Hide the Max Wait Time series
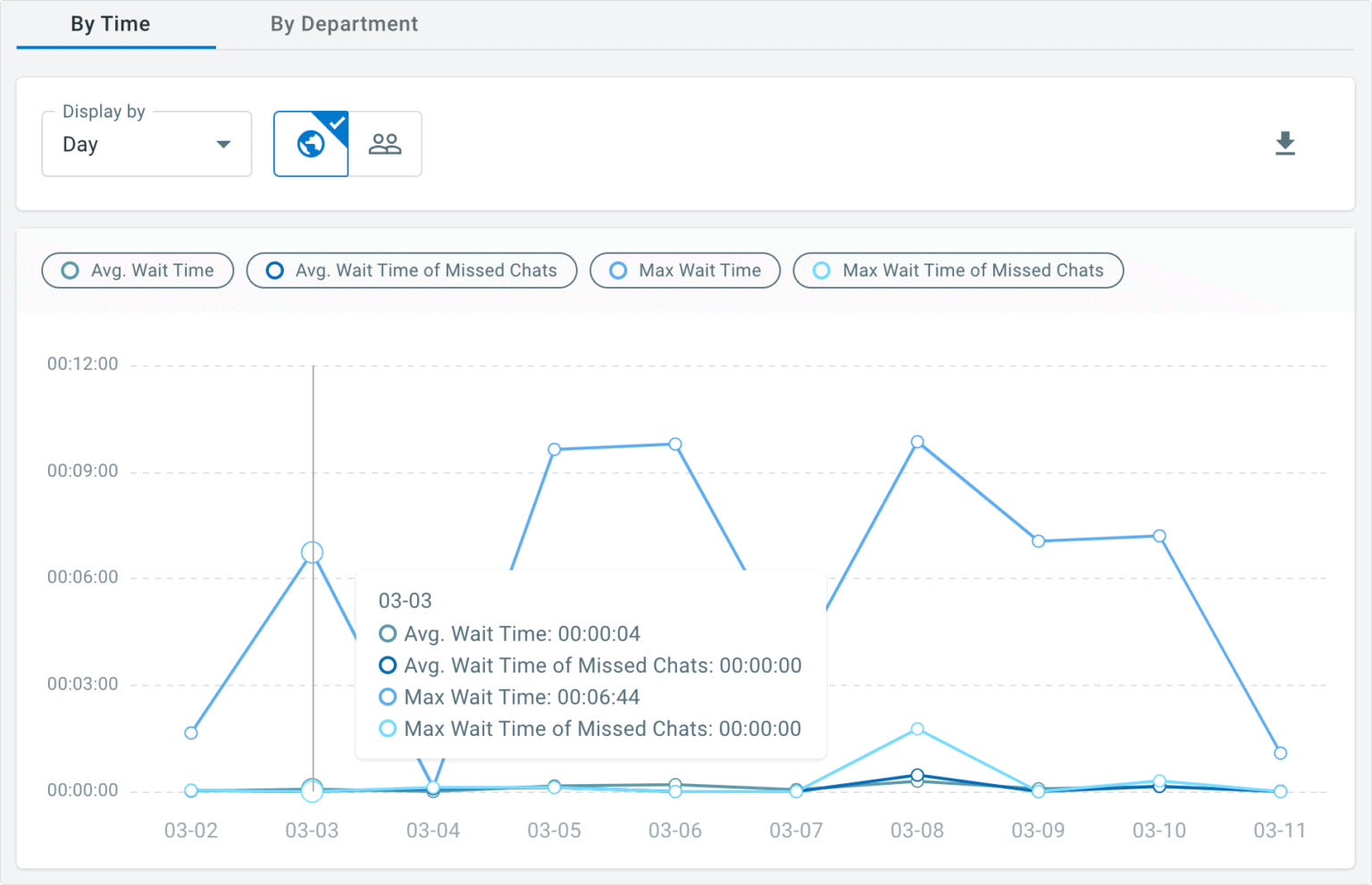This screenshot has height=885, width=1372. tap(685, 271)
